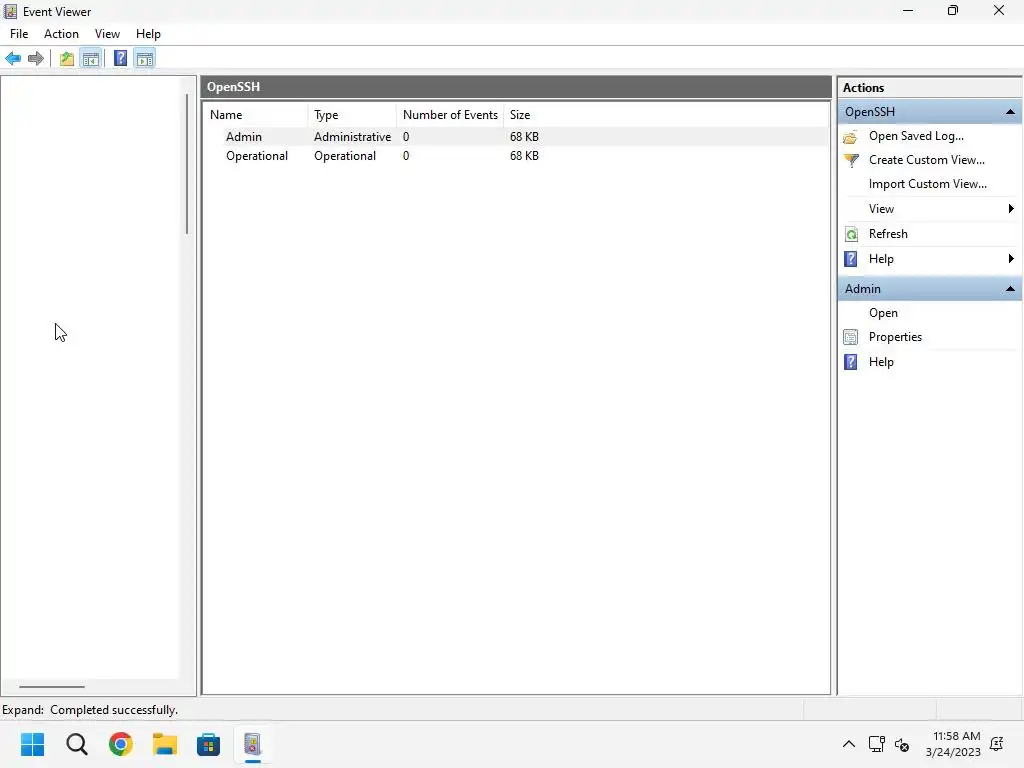Click Create Custom View... action
The height and width of the screenshot is (768, 1024).
click(x=927, y=160)
